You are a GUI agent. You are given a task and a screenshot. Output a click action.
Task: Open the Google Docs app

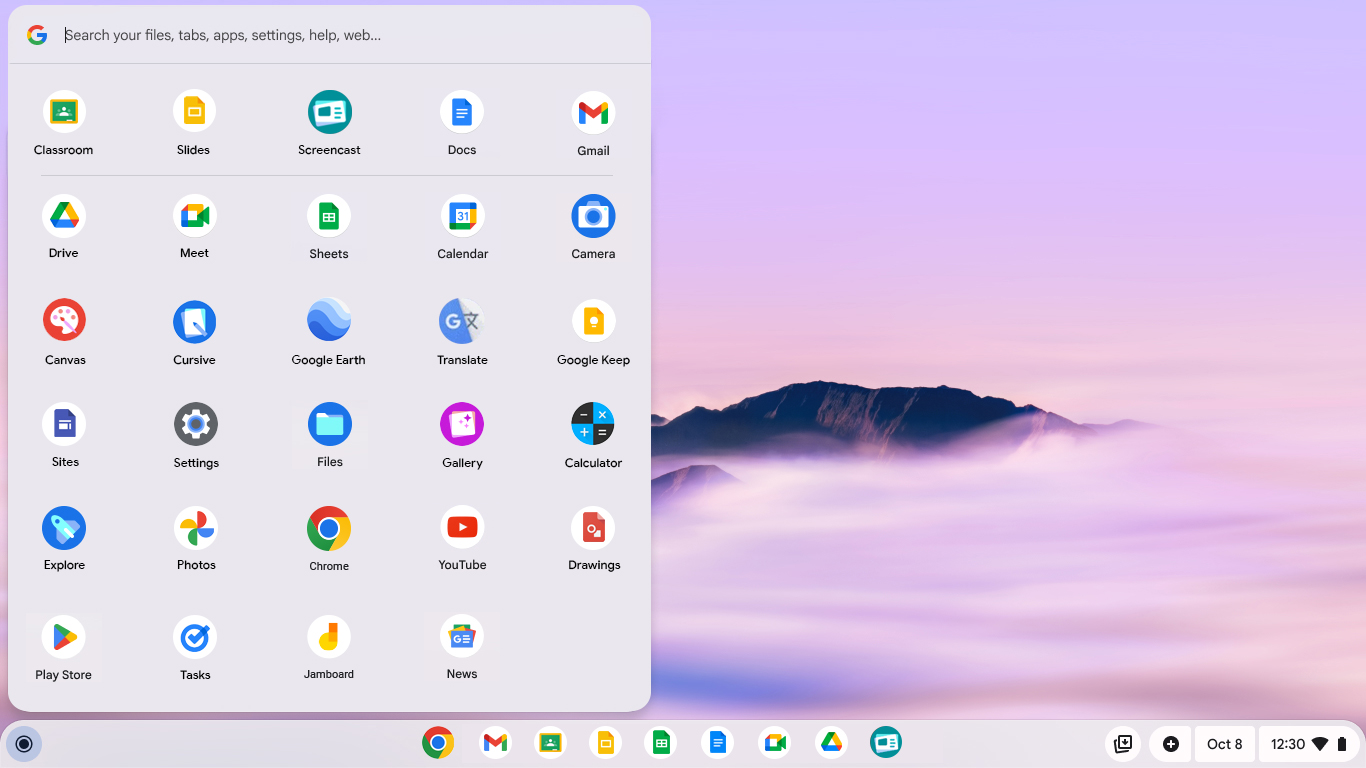(462, 111)
